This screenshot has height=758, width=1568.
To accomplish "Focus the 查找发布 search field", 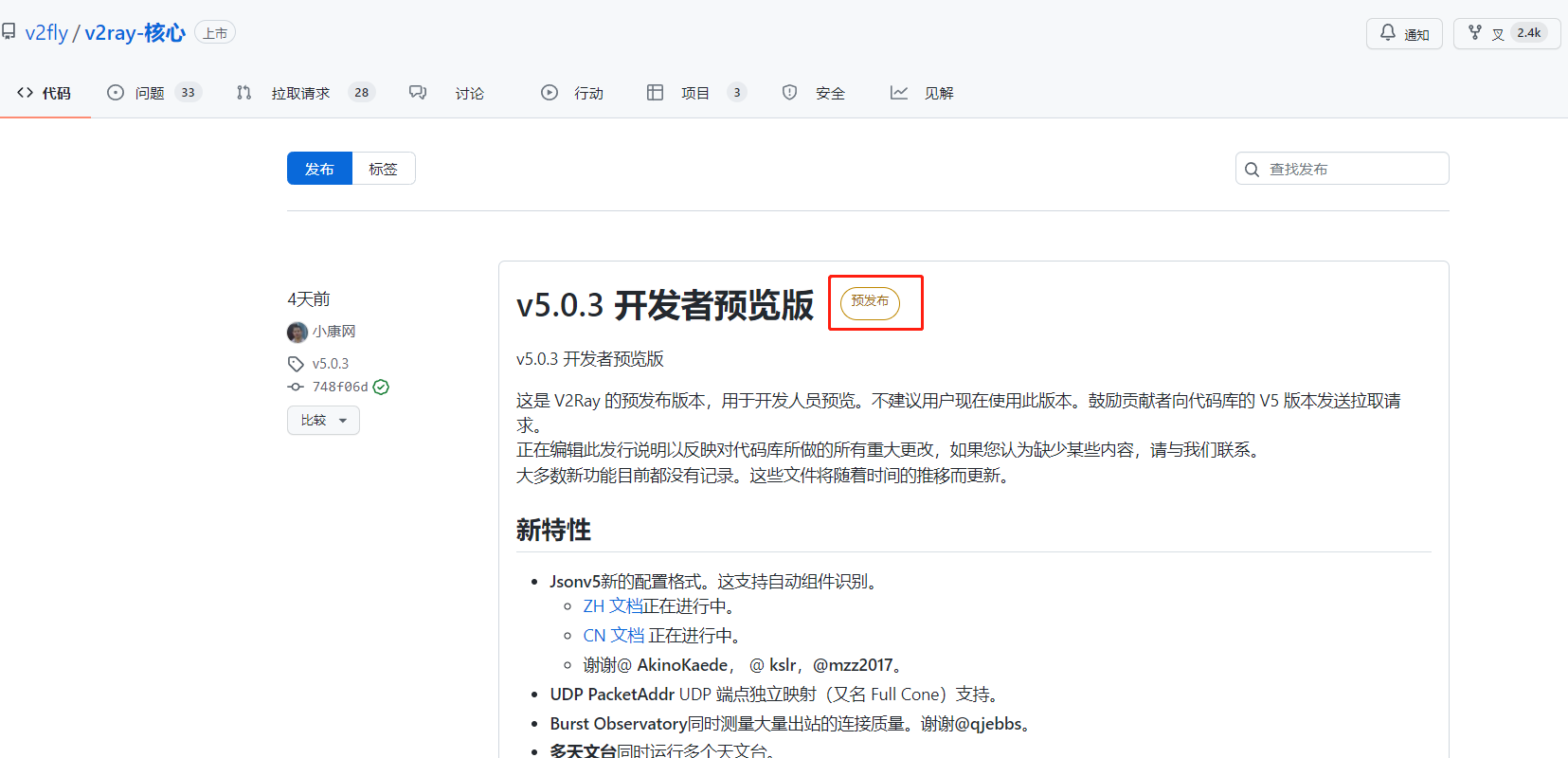I will tap(1342, 169).
